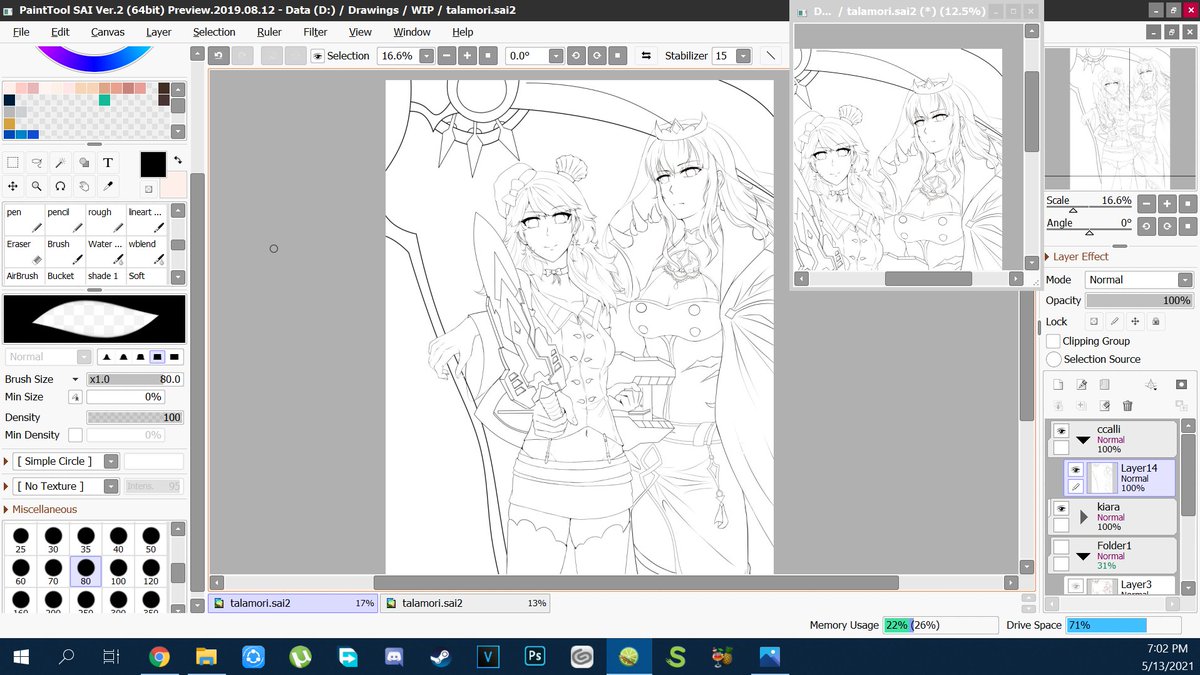This screenshot has height=675, width=1200.
Task: Select the Magic Wand tool
Action: coord(61,162)
